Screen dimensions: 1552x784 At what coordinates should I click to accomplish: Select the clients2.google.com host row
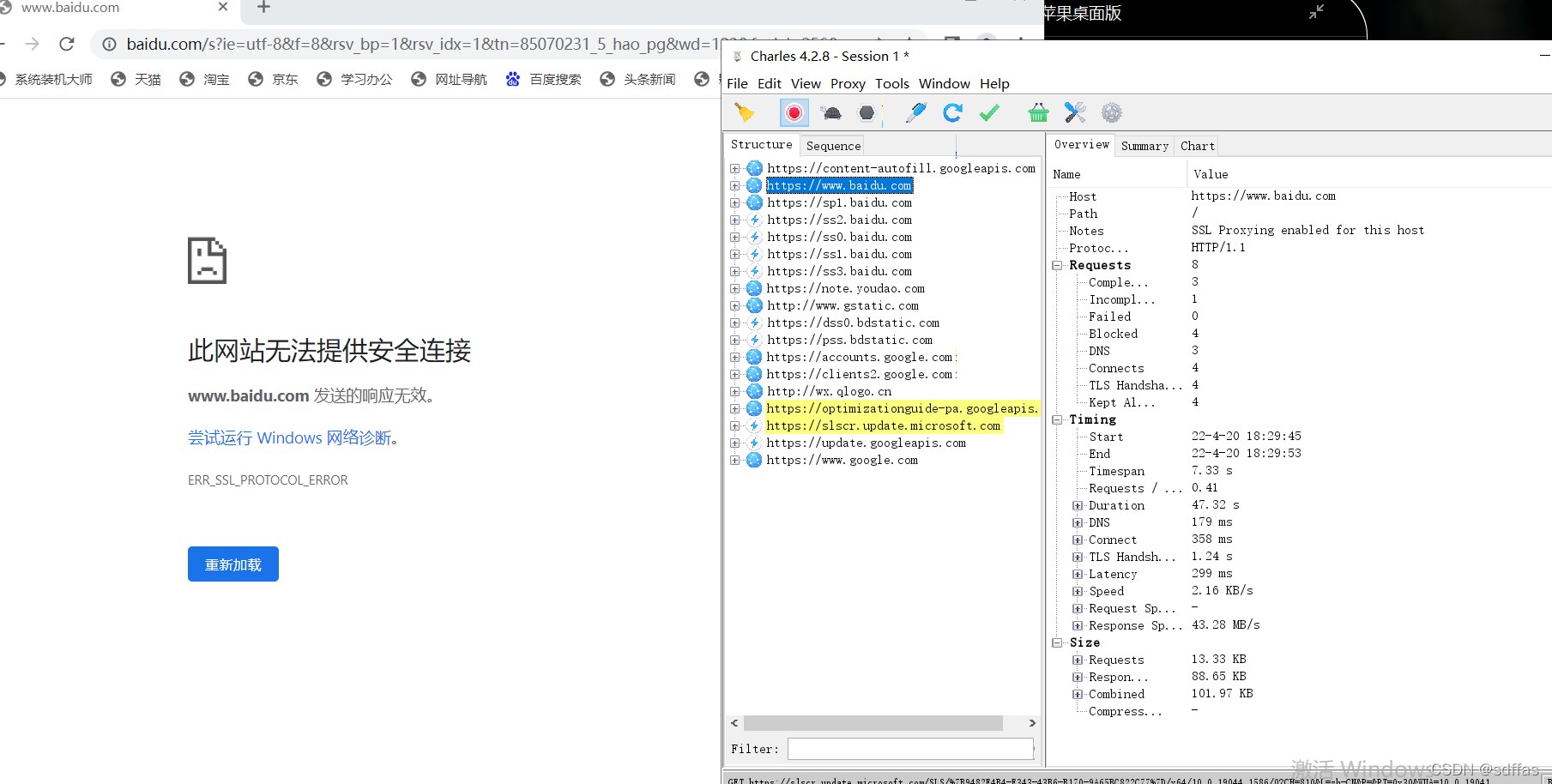pos(860,374)
